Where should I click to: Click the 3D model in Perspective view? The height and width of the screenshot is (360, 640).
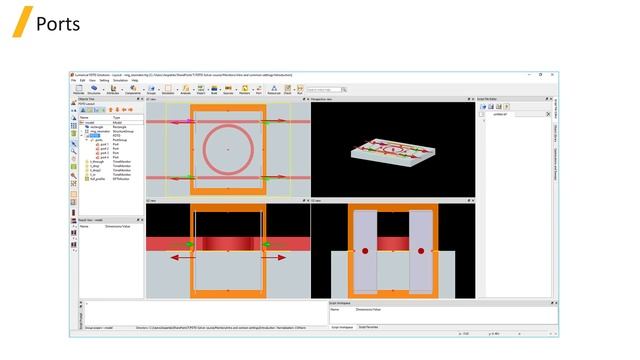[x=393, y=153]
